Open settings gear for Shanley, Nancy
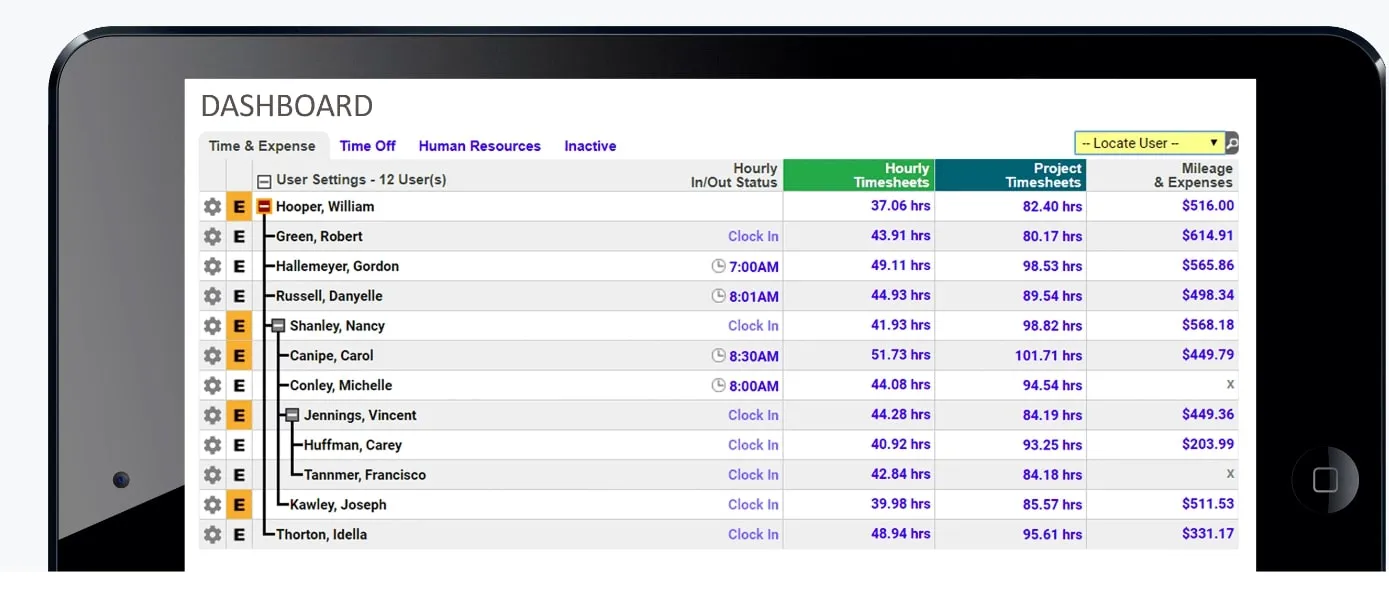The image size is (1389, 592). click(x=212, y=326)
